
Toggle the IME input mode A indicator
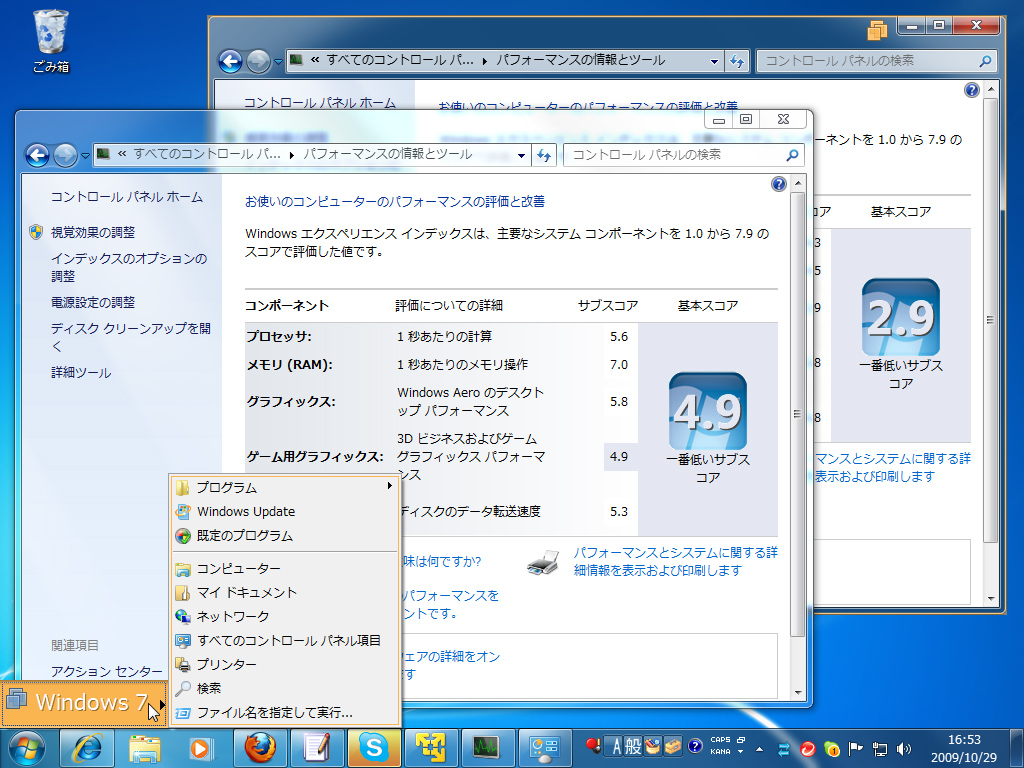pos(616,744)
